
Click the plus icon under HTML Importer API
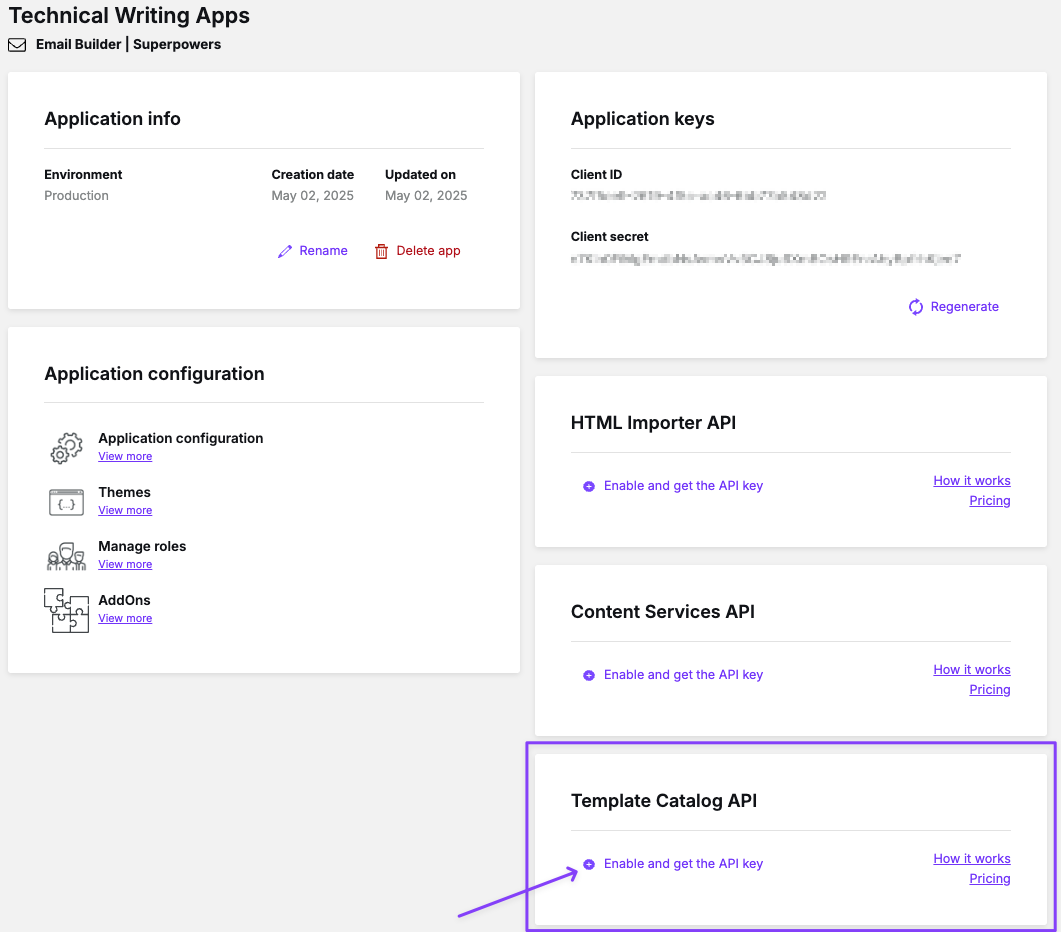point(589,486)
